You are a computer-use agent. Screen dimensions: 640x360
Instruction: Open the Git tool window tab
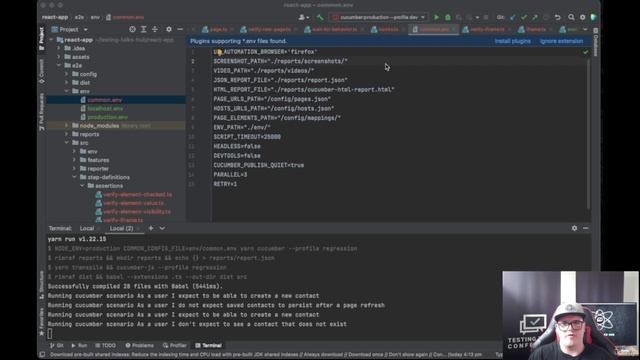pyautogui.click(x=57, y=345)
